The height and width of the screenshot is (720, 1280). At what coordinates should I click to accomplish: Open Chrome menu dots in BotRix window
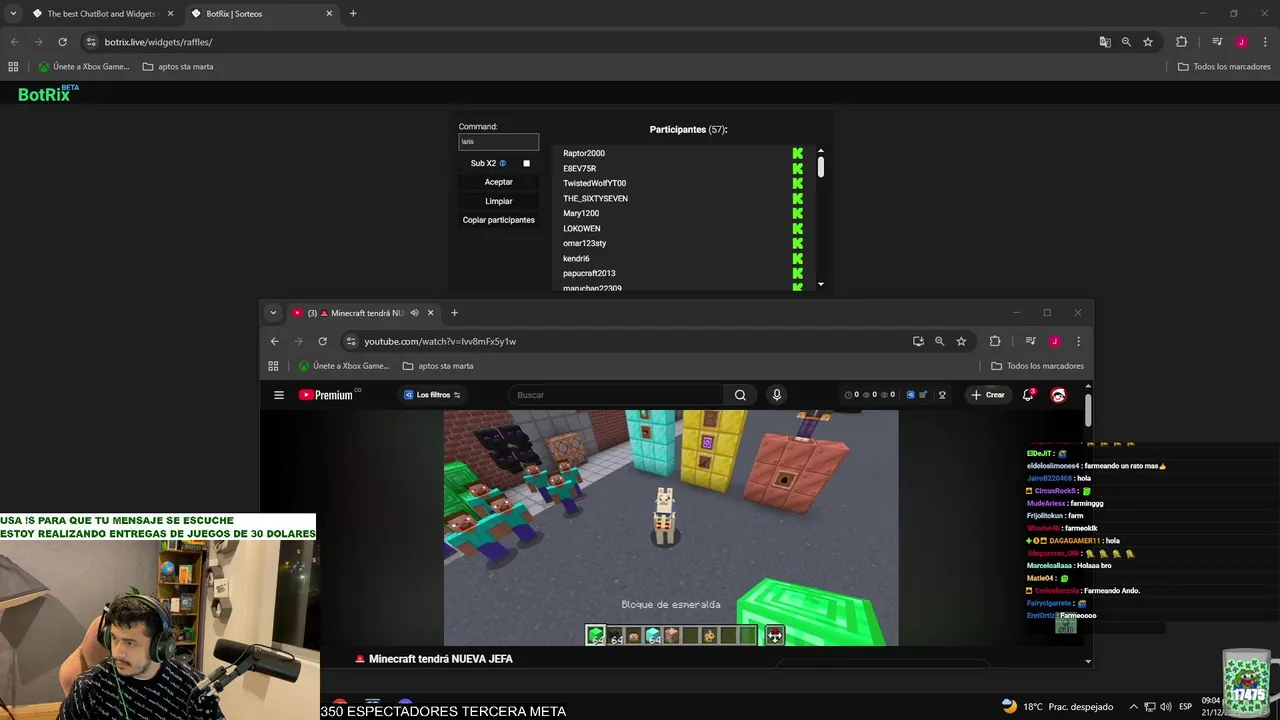(x=1264, y=42)
